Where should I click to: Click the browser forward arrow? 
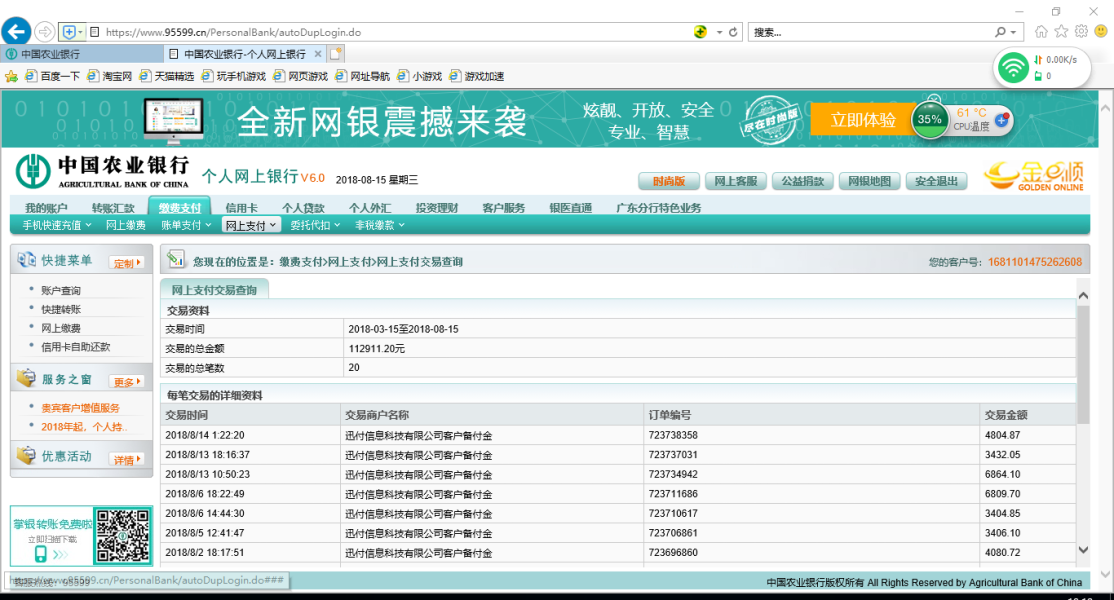click(45, 32)
